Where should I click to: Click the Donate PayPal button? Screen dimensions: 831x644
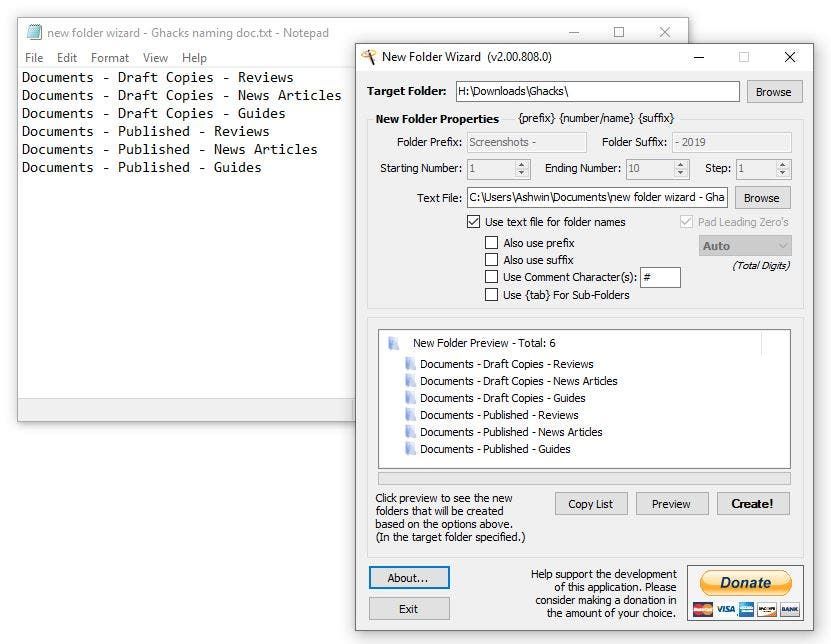[x=746, y=583]
